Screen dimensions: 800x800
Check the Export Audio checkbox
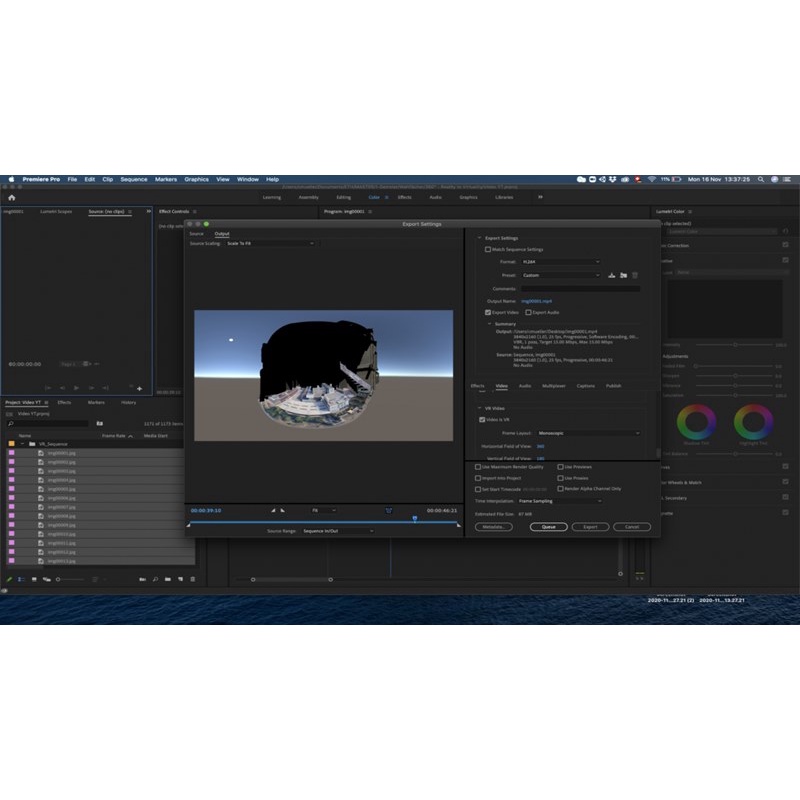click(528, 313)
